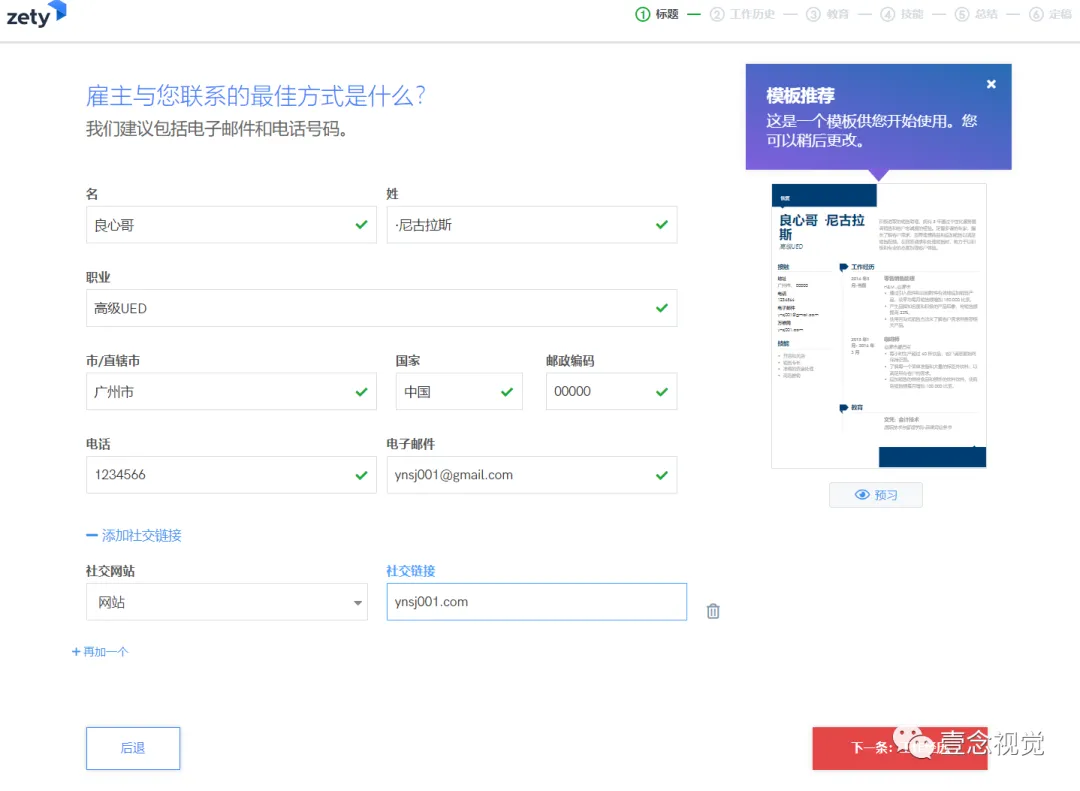This screenshot has width=1080, height=791.
Task: Click green checkmark in 名 field
Action: [x=362, y=225]
